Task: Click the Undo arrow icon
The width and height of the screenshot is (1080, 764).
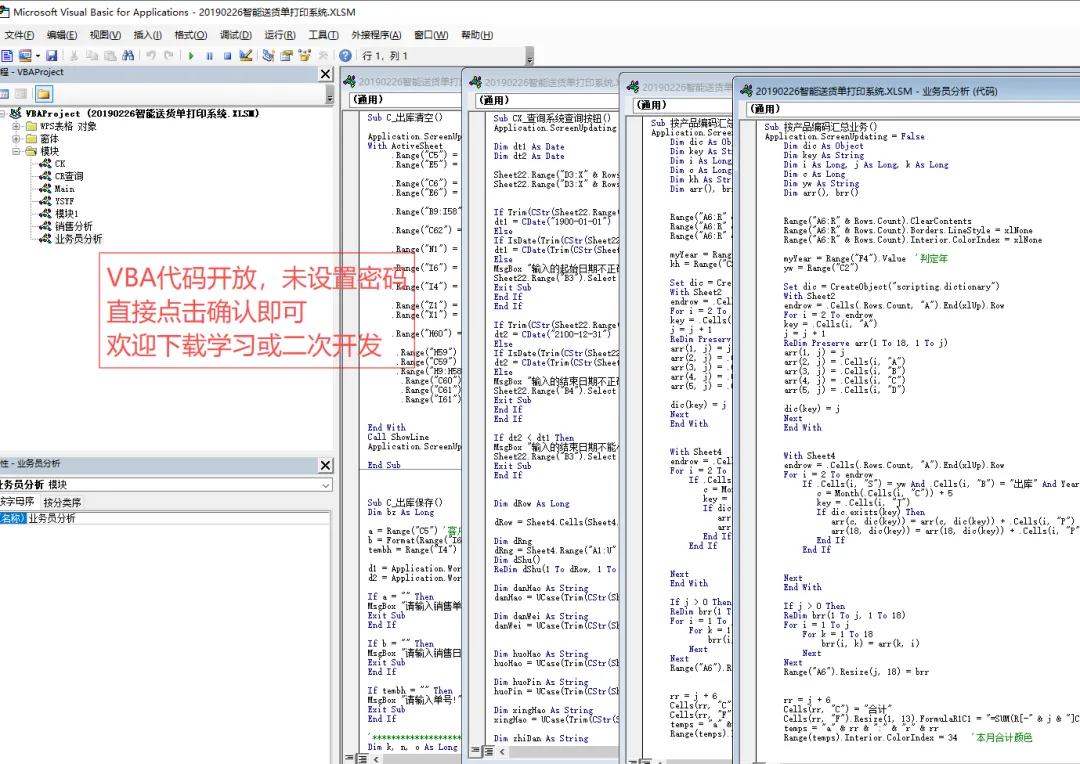Action: 151,56
